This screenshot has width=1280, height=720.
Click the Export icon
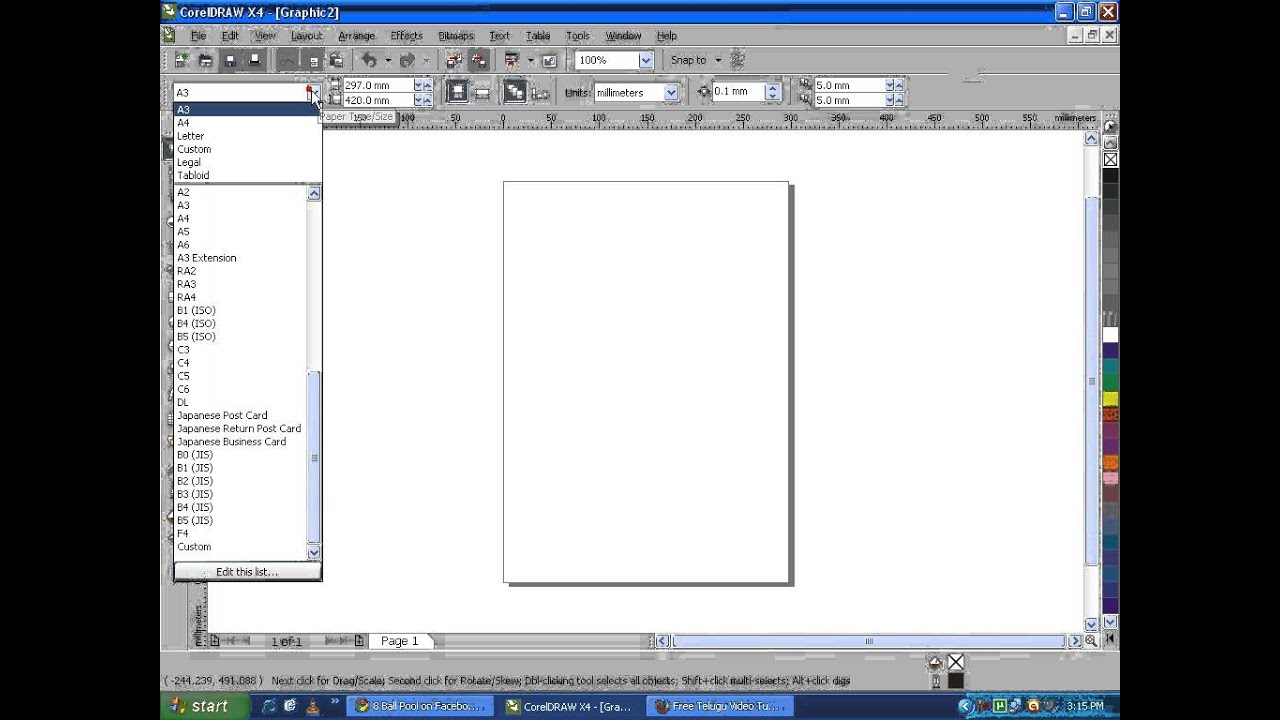tap(479, 60)
